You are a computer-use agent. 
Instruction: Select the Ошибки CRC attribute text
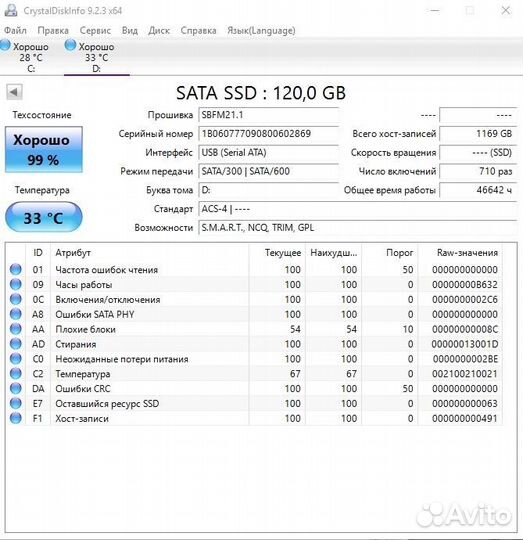tap(83, 388)
